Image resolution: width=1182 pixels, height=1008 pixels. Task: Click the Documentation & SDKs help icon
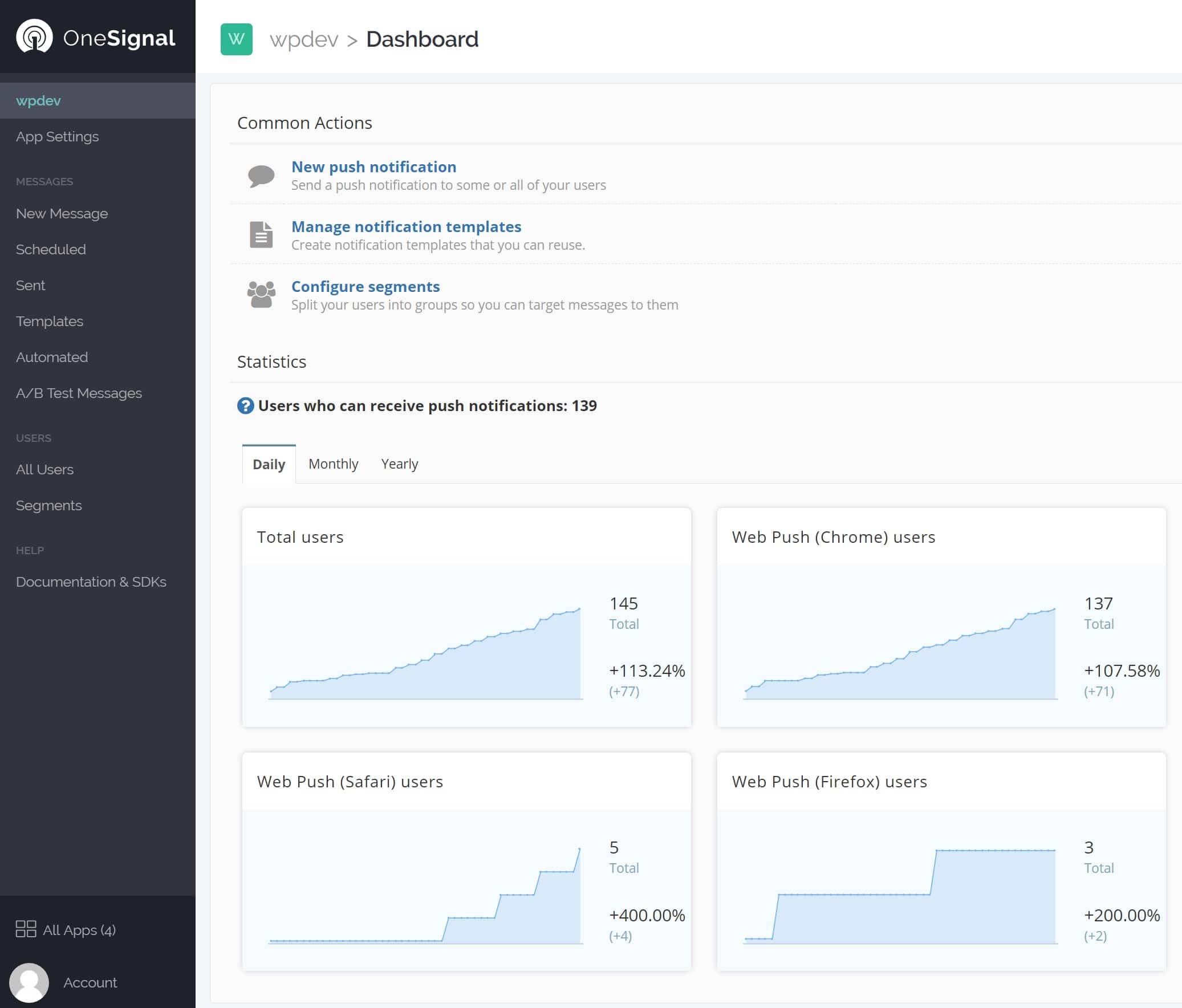pyautogui.click(x=90, y=581)
